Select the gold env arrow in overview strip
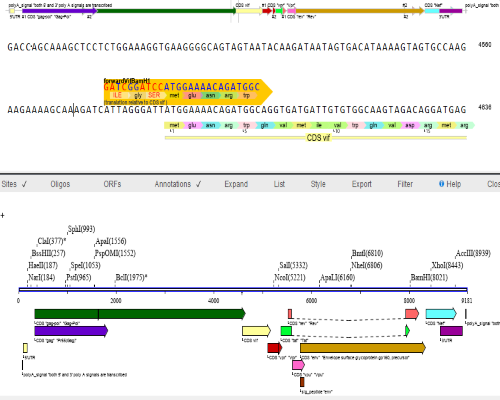 click(x=360, y=11)
